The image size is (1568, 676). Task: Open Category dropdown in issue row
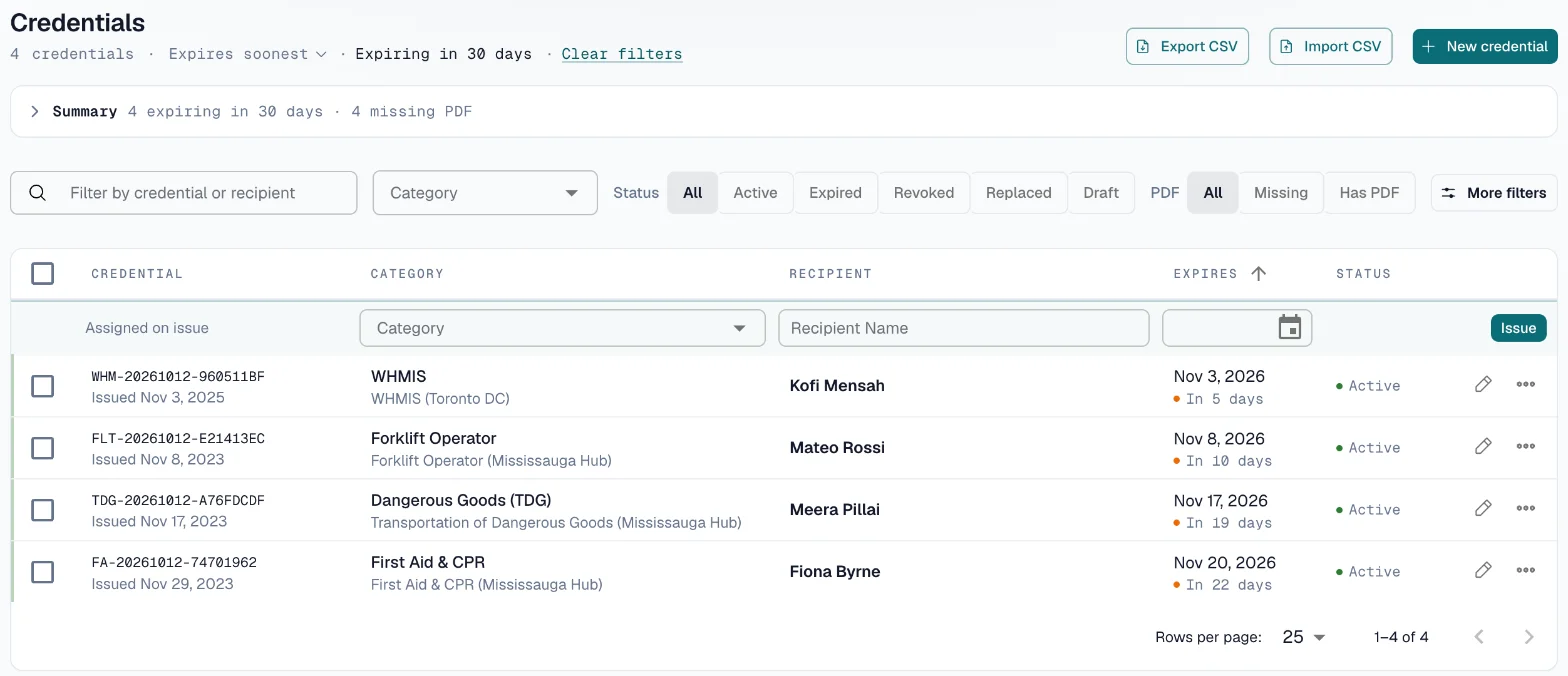coord(562,328)
